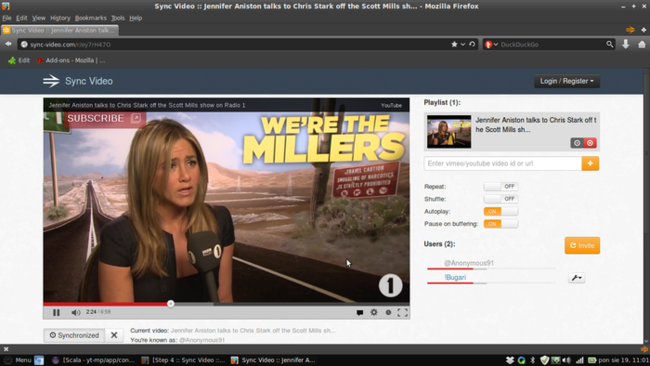Enable the Shuffle switch
Screen dimensions: 650x366
coord(501,199)
